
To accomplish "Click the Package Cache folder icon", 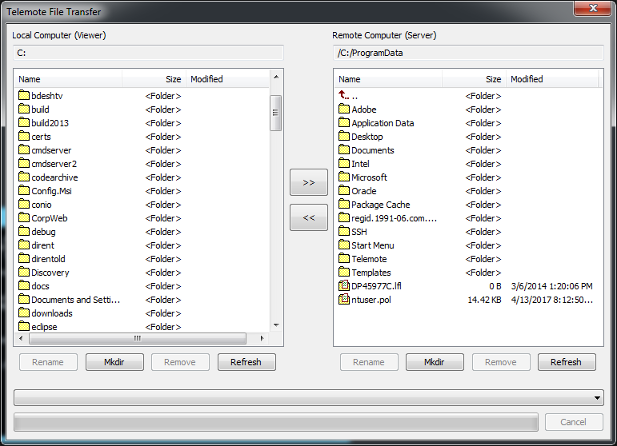I will click(344, 204).
